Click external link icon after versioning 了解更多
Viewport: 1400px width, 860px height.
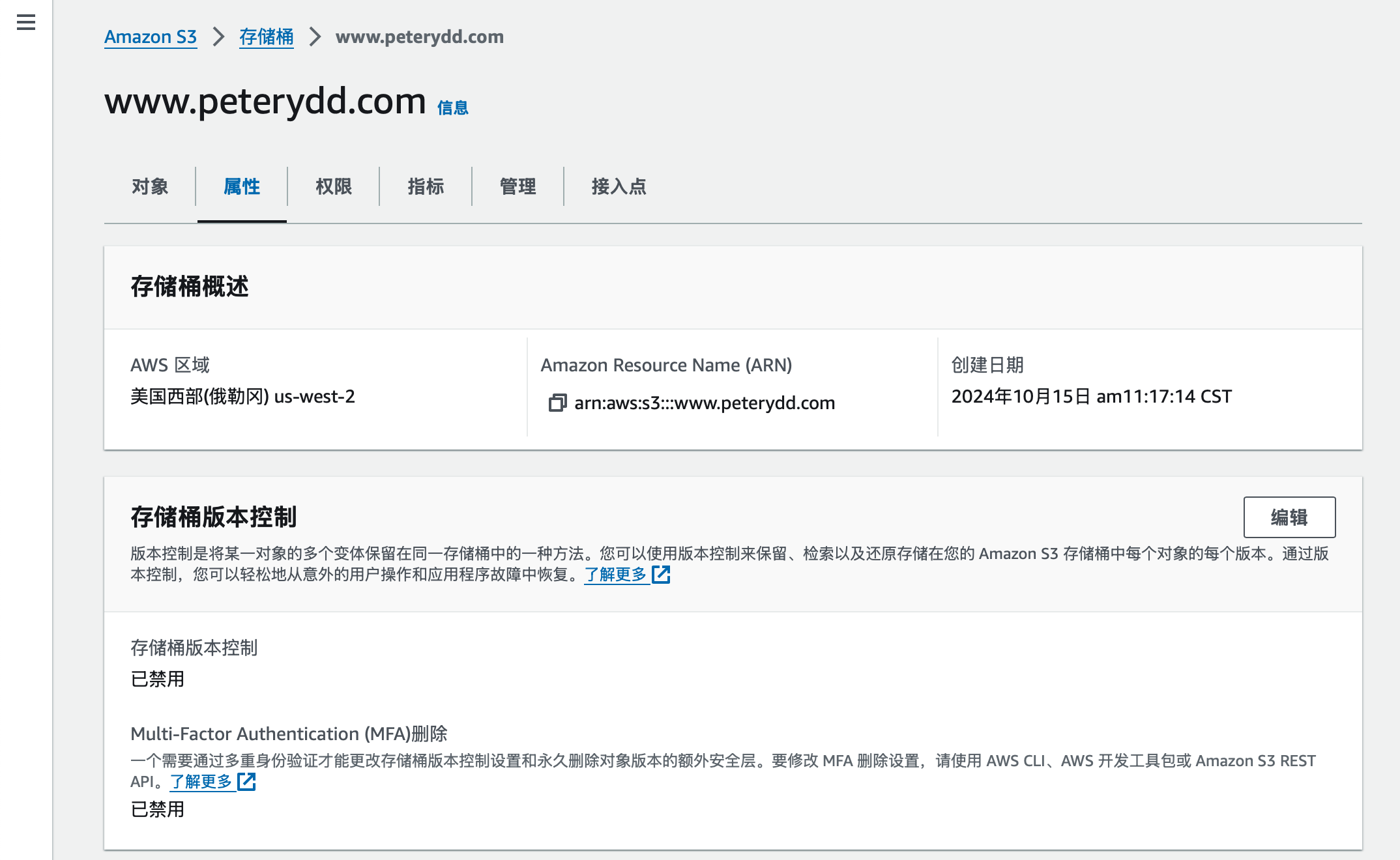[x=661, y=574]
